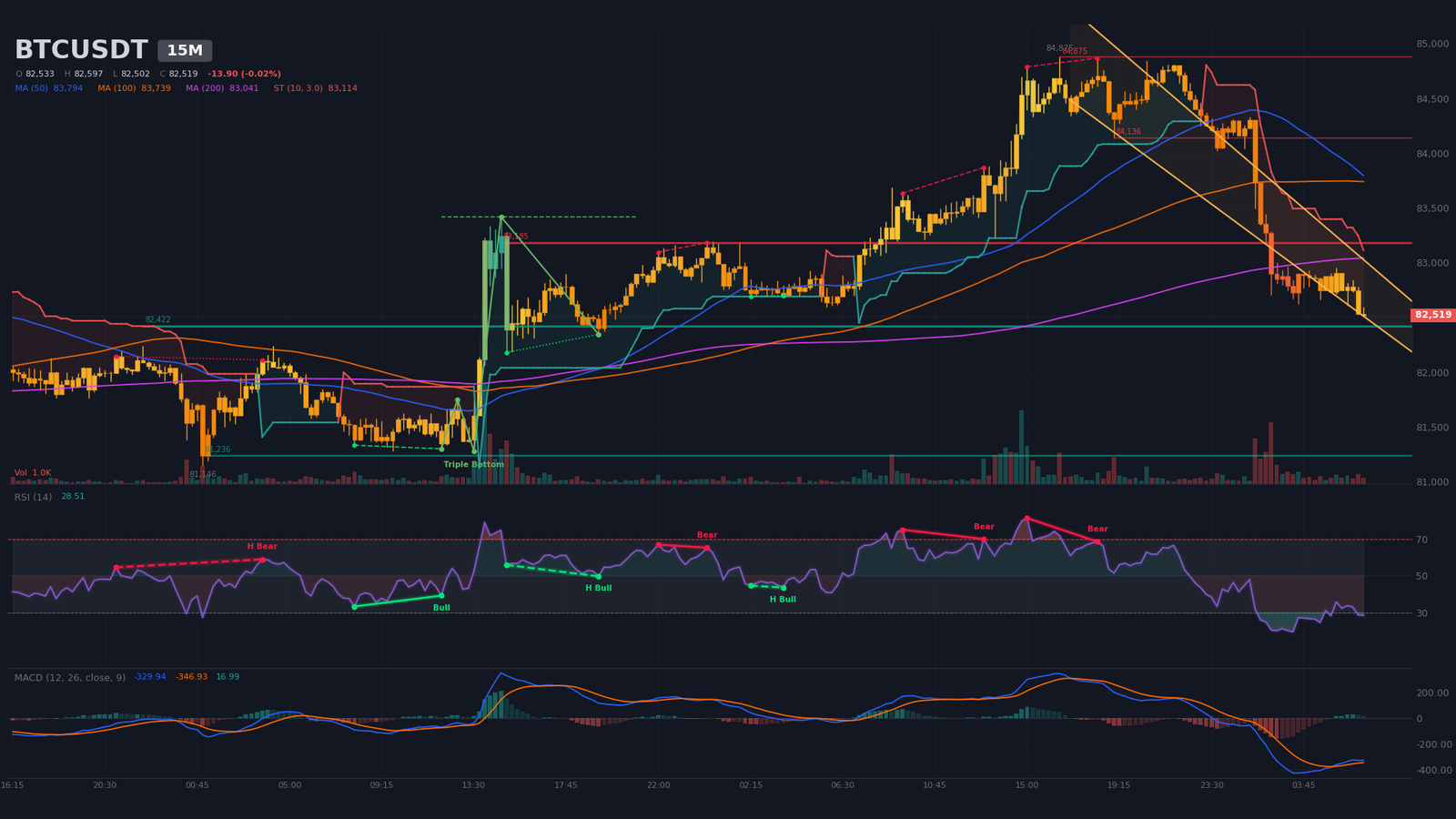The image size is (1456, 819).
Task: Click the low price value 82,502
Action: point(136,74)
